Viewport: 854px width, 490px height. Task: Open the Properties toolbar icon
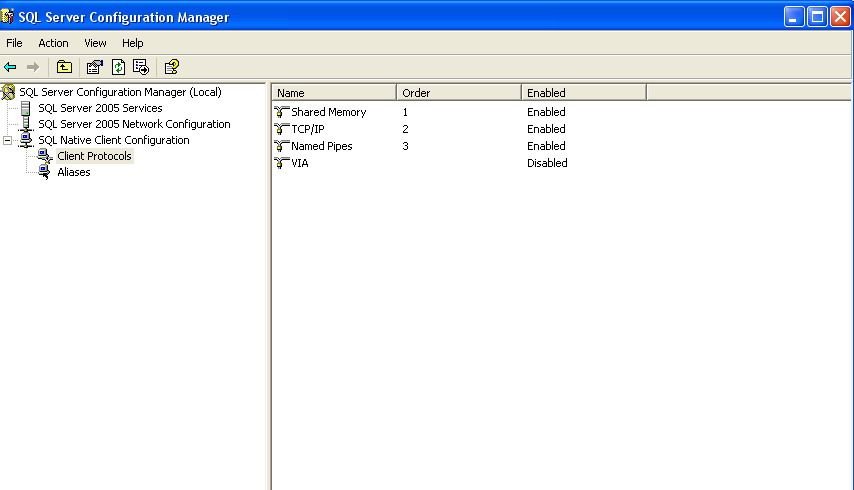point(95,67)
